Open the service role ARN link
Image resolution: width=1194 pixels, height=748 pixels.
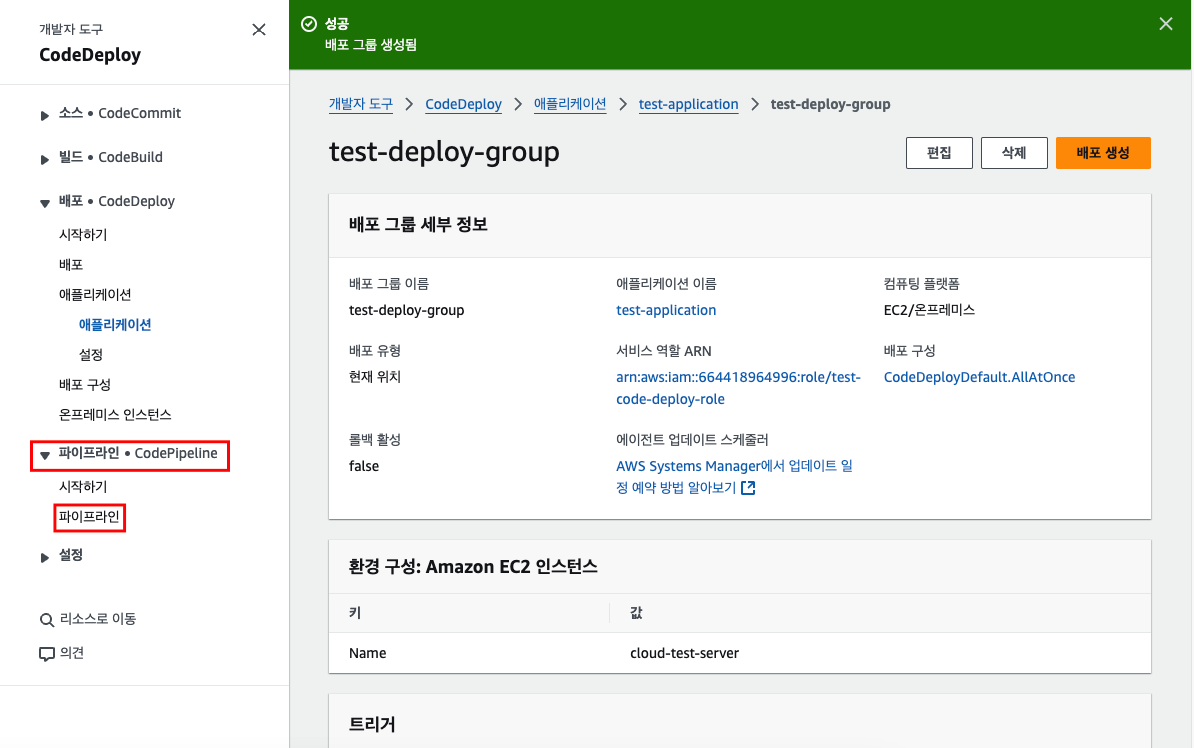(x=738, y=388)
